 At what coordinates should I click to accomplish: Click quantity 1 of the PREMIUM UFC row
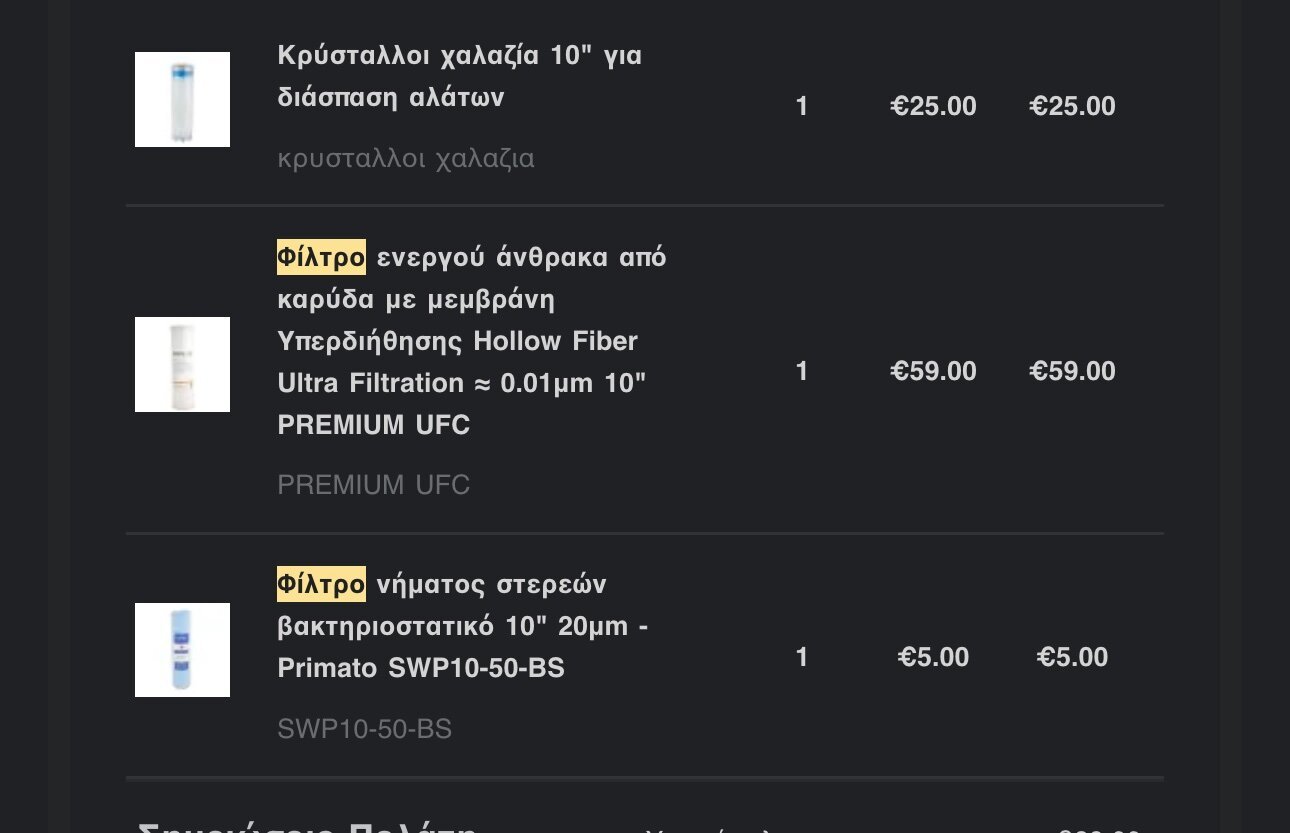coord(802,372)
